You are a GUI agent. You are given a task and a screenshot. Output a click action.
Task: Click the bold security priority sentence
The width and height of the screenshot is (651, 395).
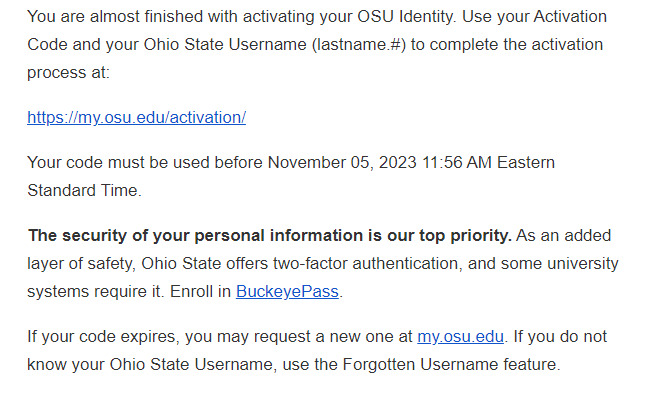point(270,236)
